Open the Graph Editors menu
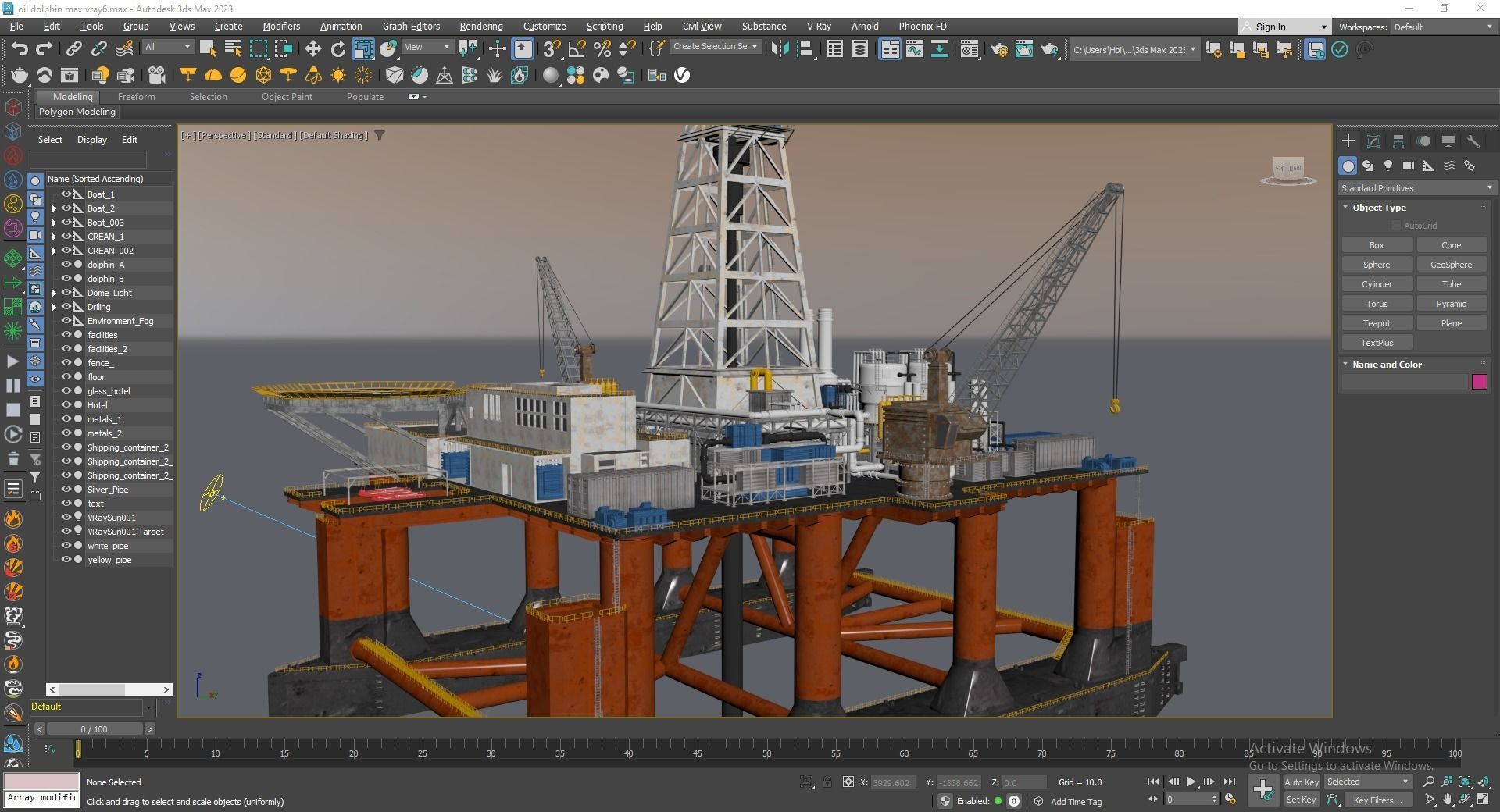1500x812 pixels. pos(411,27)
